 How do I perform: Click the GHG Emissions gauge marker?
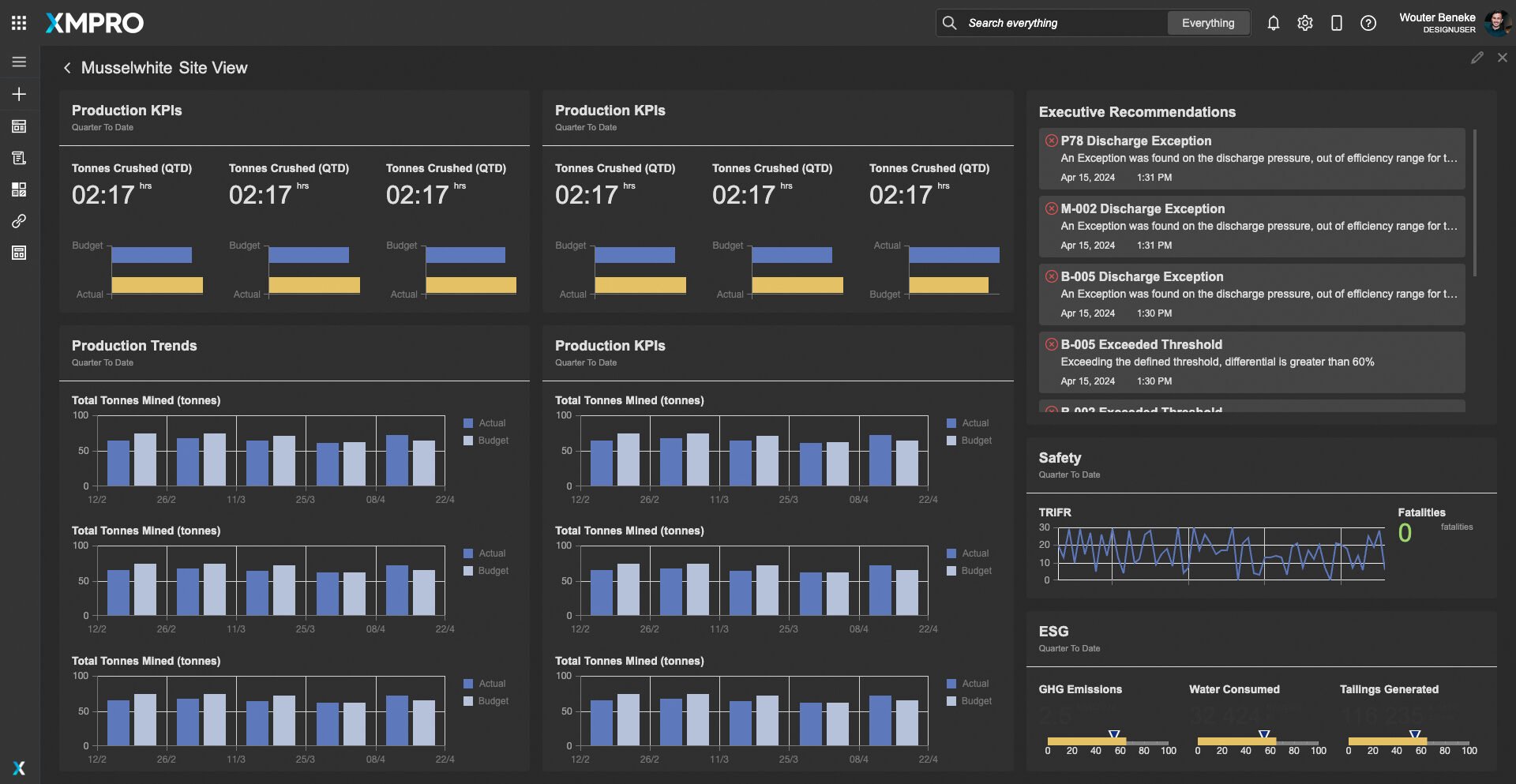pos(1113,735)
